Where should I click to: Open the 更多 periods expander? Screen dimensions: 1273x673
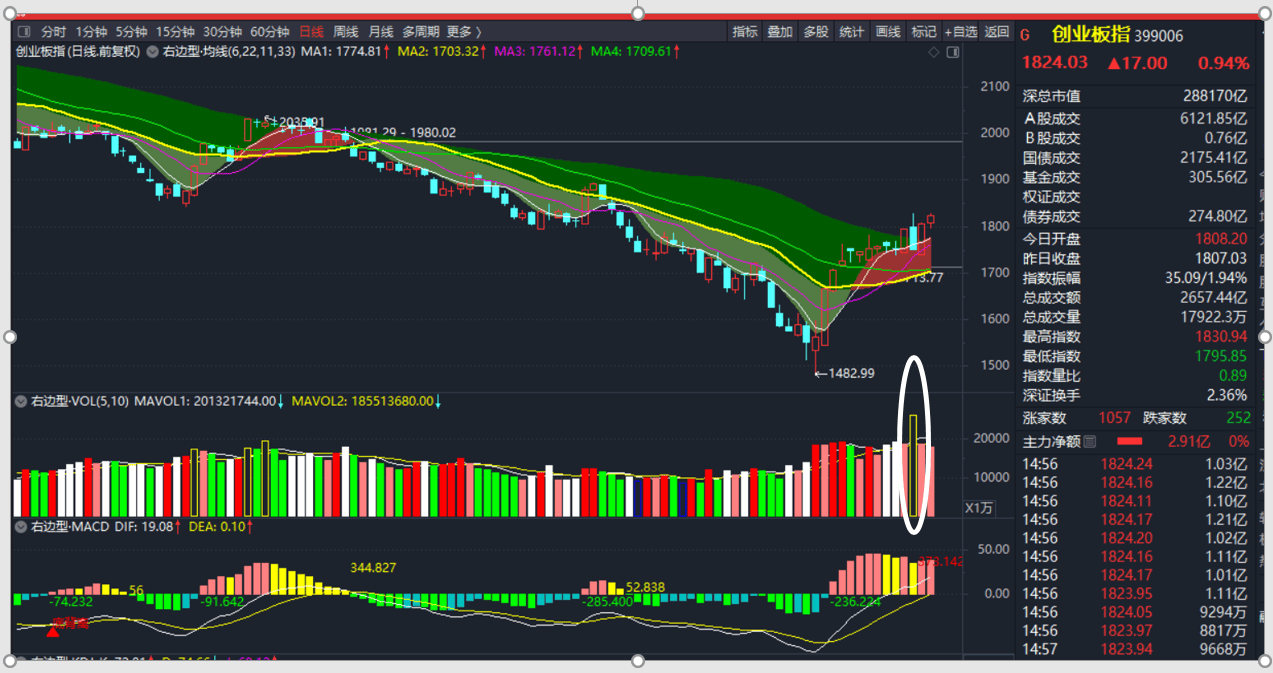click(464, 32)
